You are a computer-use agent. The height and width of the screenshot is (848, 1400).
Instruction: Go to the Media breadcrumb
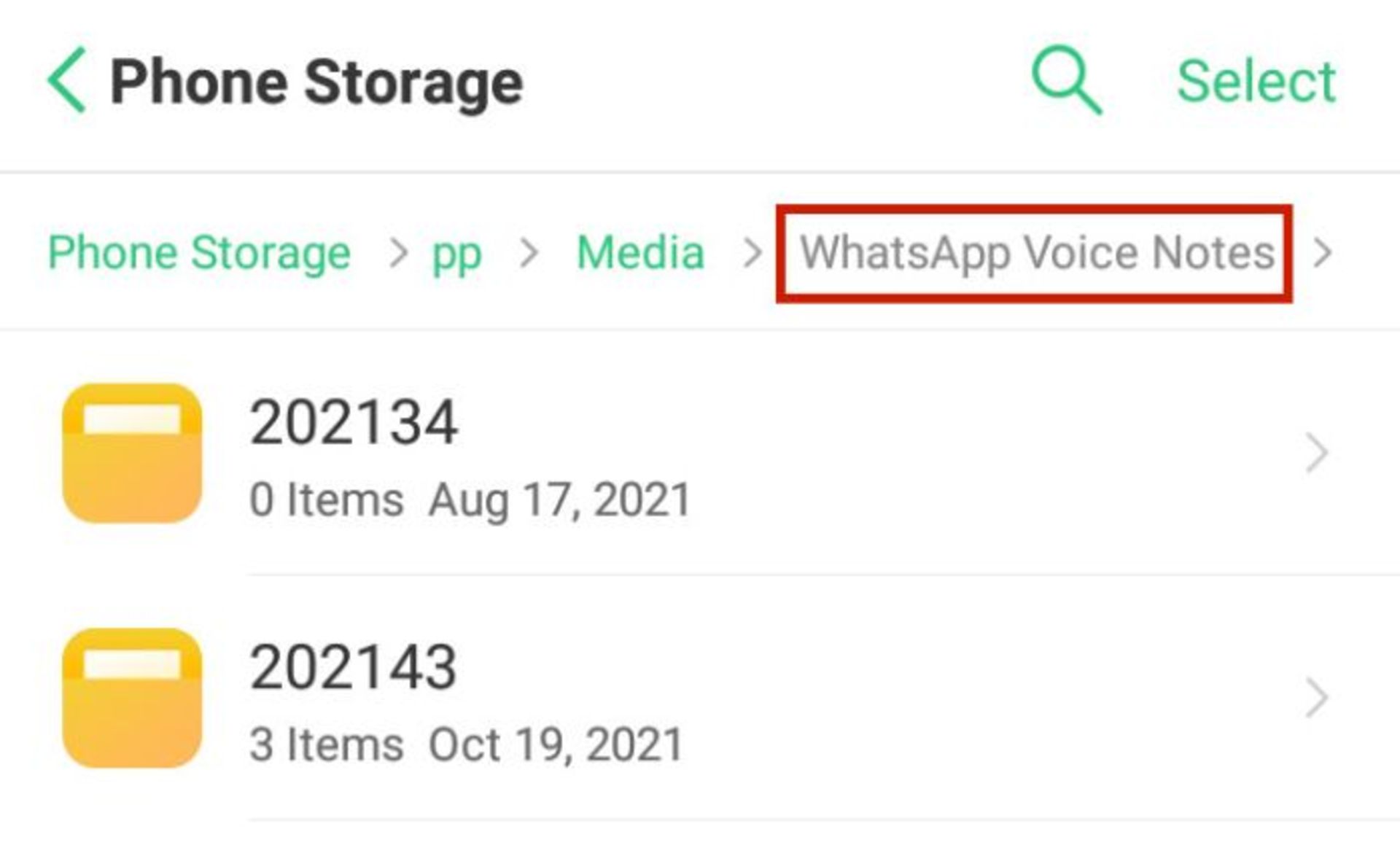coord(640,252)
